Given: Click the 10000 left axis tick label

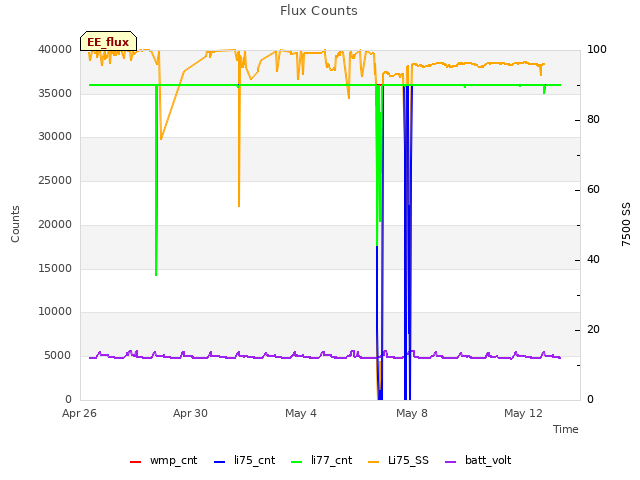Looking at the screenshot, I should (55, 312).
